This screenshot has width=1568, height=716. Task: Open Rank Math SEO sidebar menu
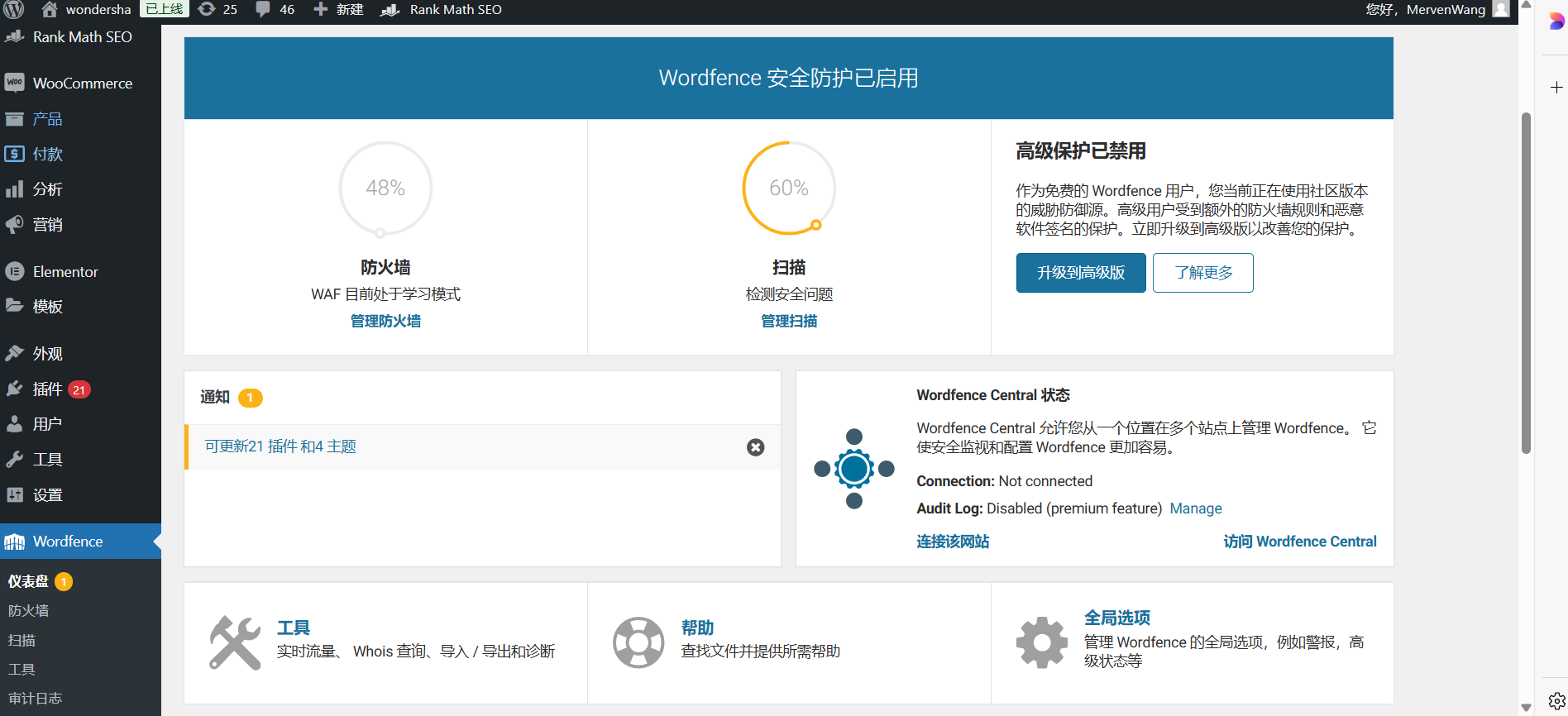click(80, 37)
